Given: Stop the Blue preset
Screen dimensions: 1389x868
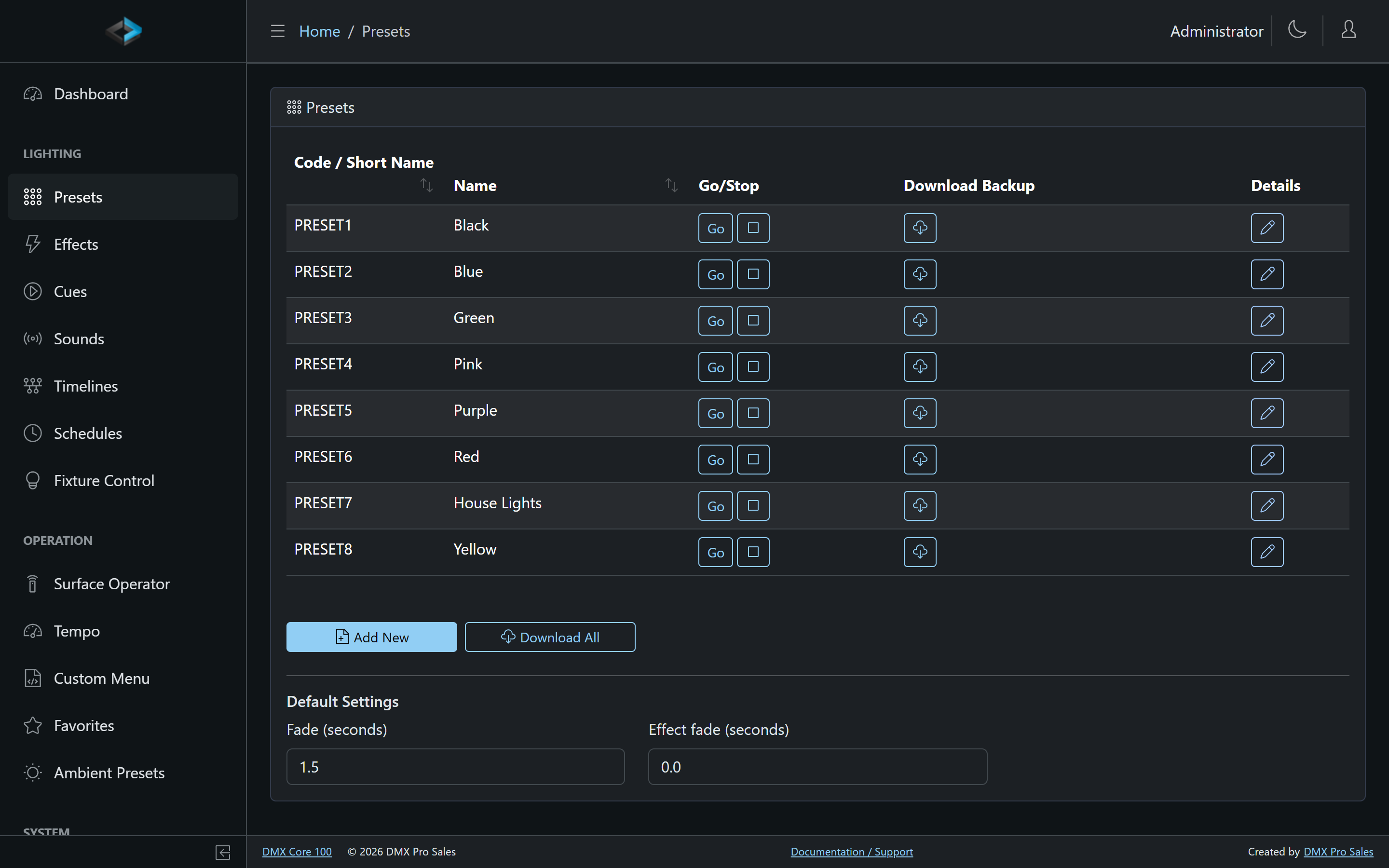Looking at the screenshot, I should point(753,274).
